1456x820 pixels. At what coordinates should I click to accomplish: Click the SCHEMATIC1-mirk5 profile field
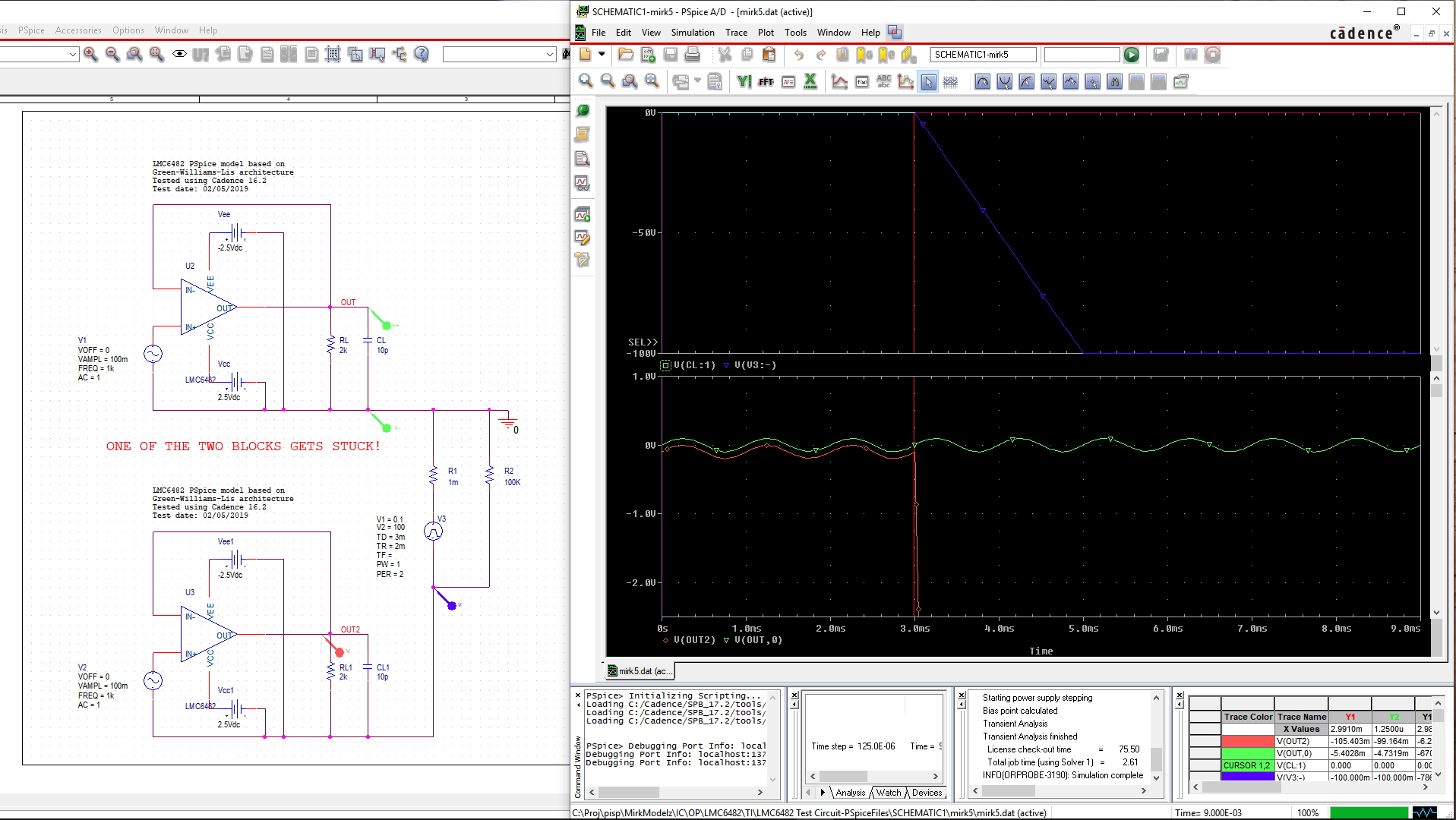point(983,55)
